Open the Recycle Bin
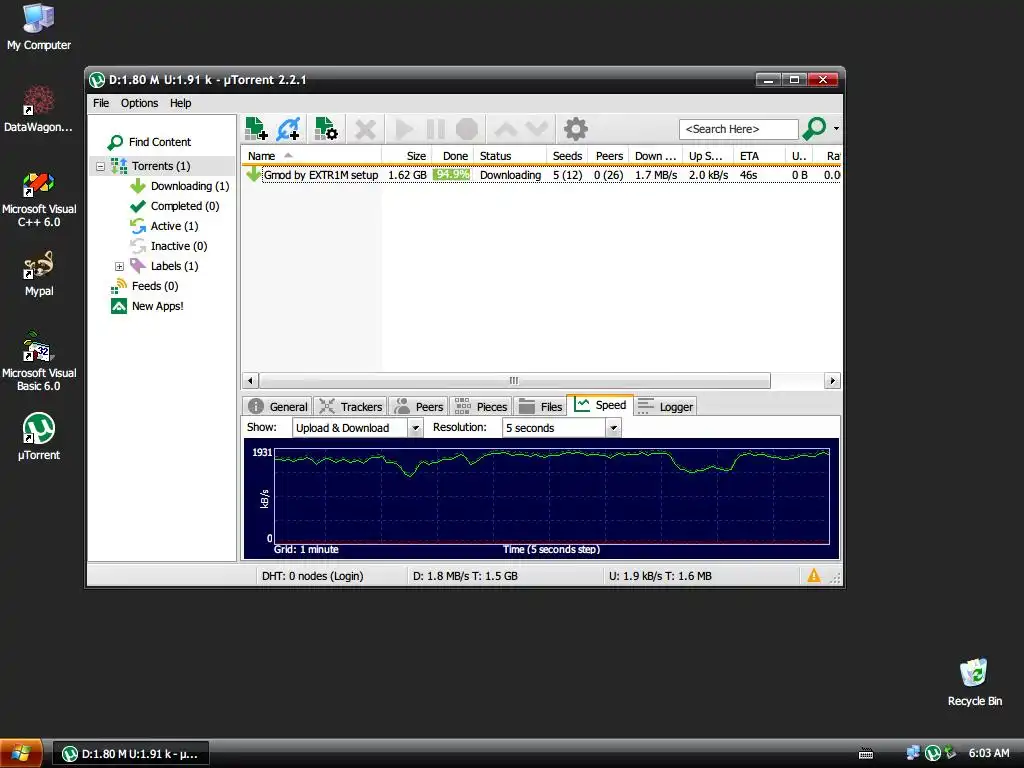 coord(974,682)
